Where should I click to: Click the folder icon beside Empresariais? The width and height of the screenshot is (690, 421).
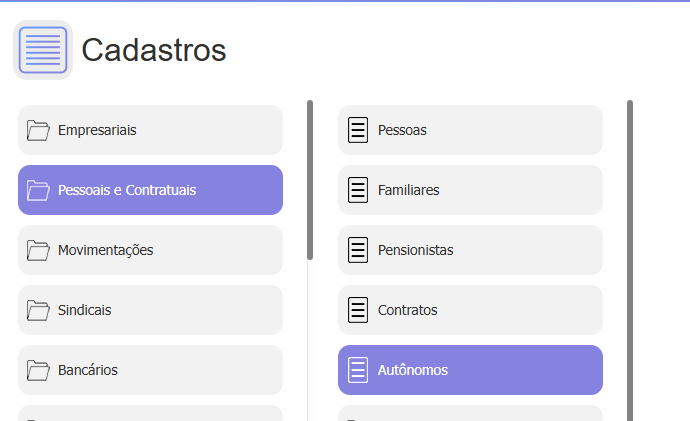pos(38,130)
